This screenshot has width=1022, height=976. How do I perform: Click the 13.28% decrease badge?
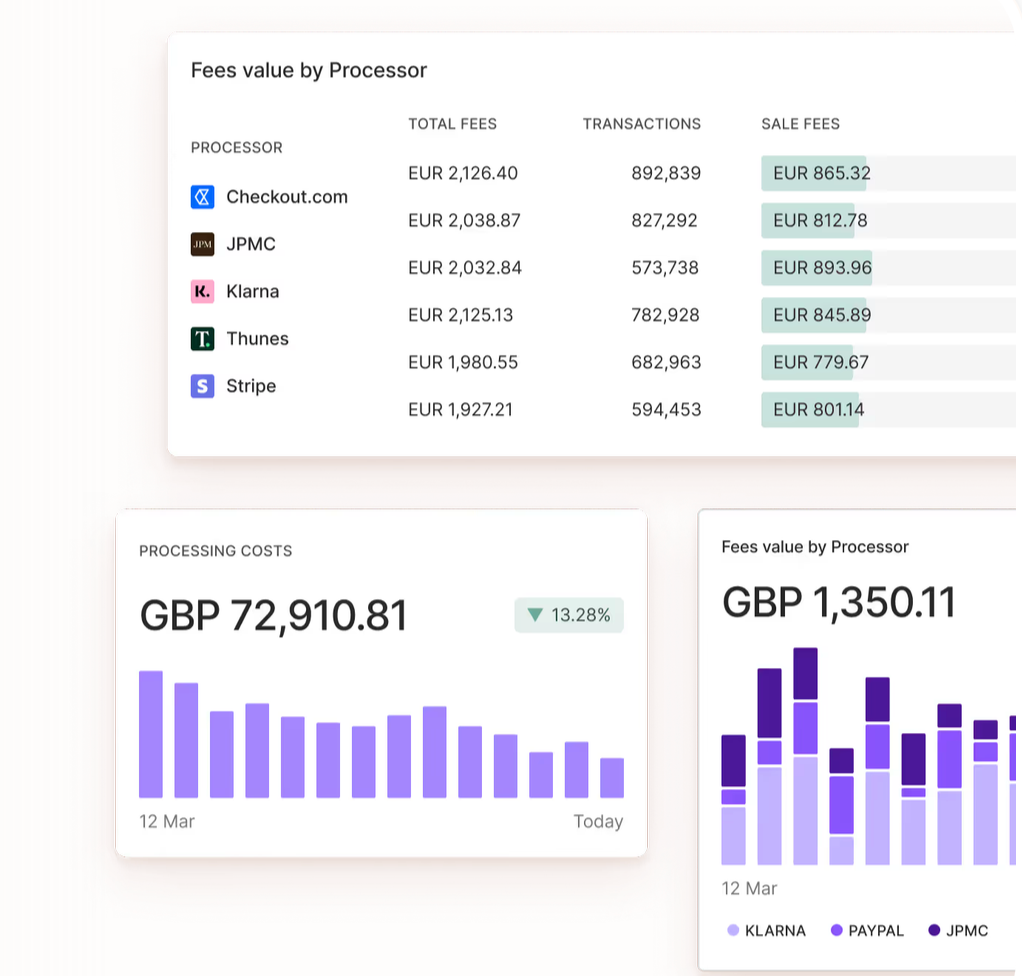click(569, 615)
